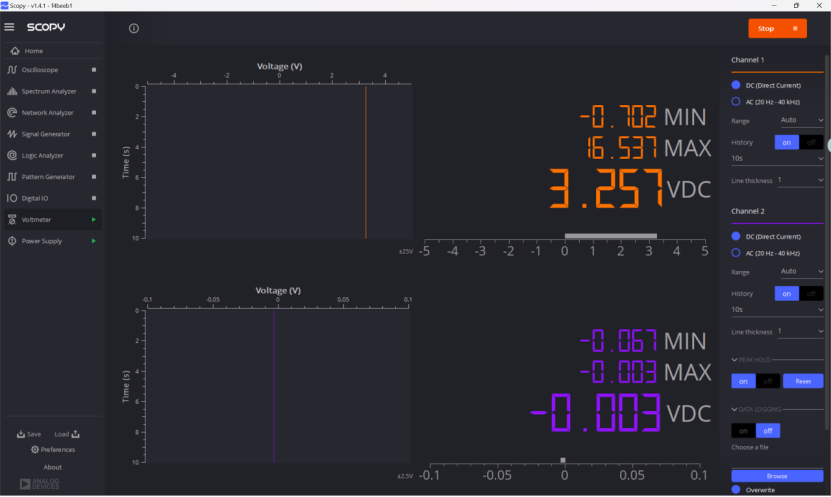
Task: Click Channel 1 voltage bar gauge
Action: click(x=611, y=236)
